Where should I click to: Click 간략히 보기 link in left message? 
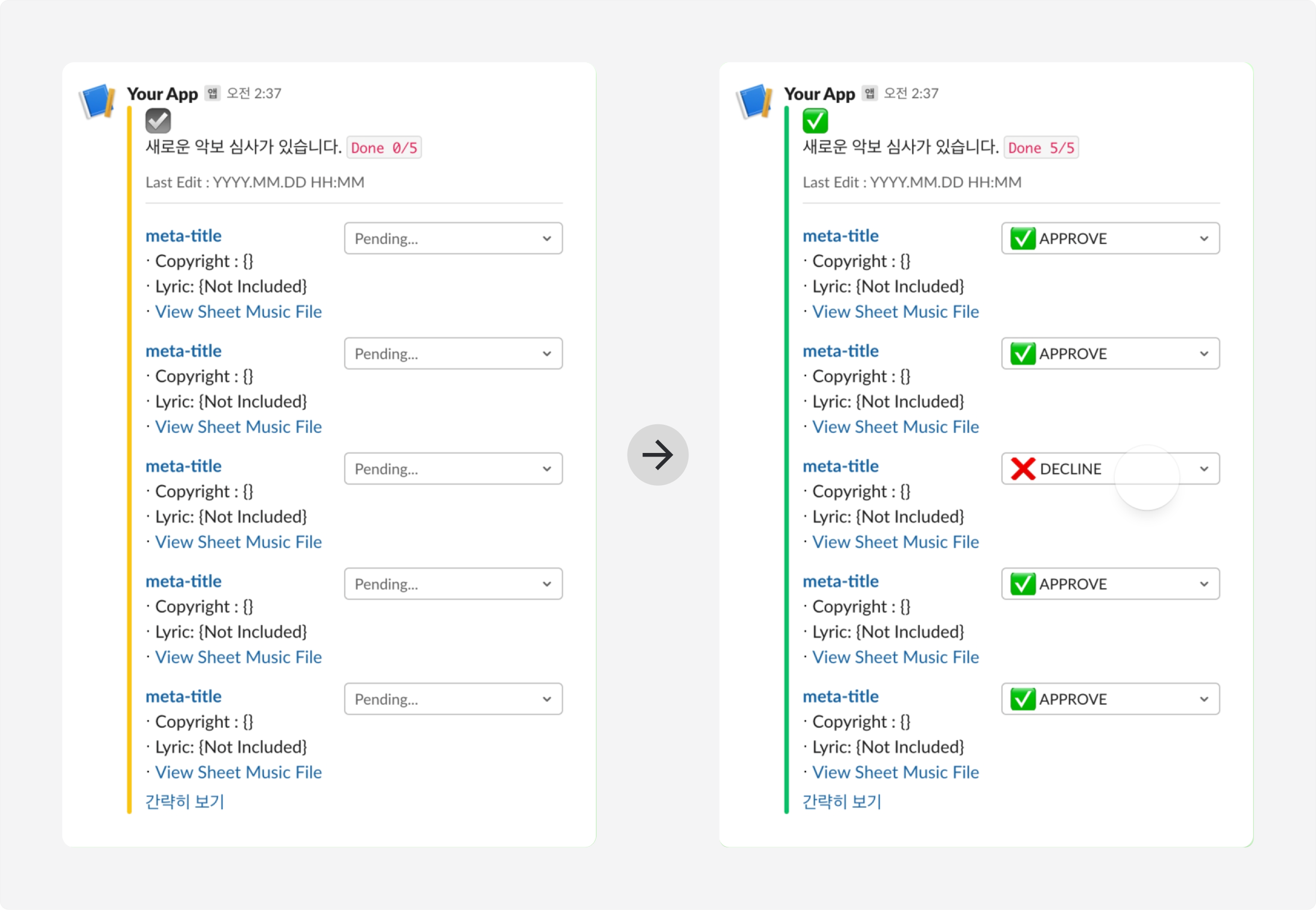[x=185, y=801]
